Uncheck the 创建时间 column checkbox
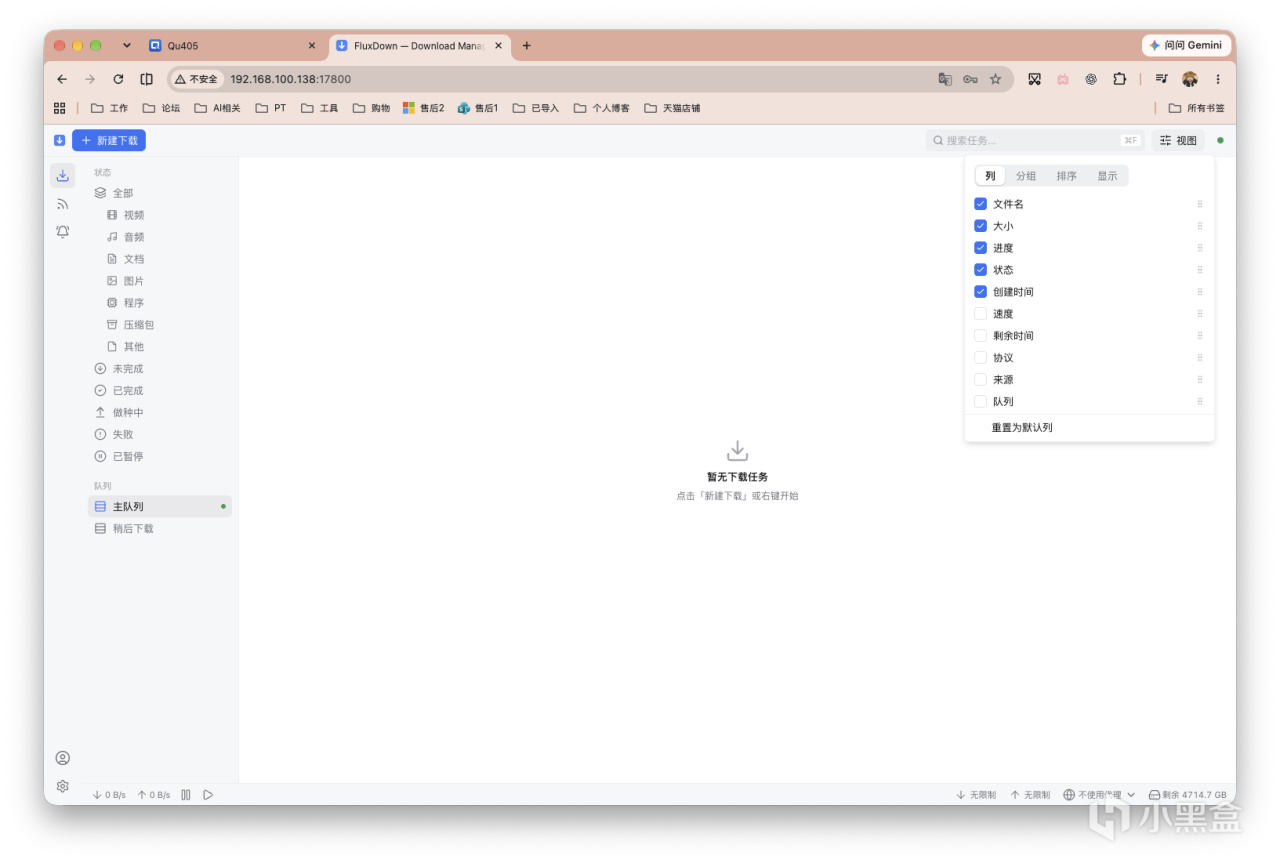Screen dimensions: 1280x863 coord(980,292)
